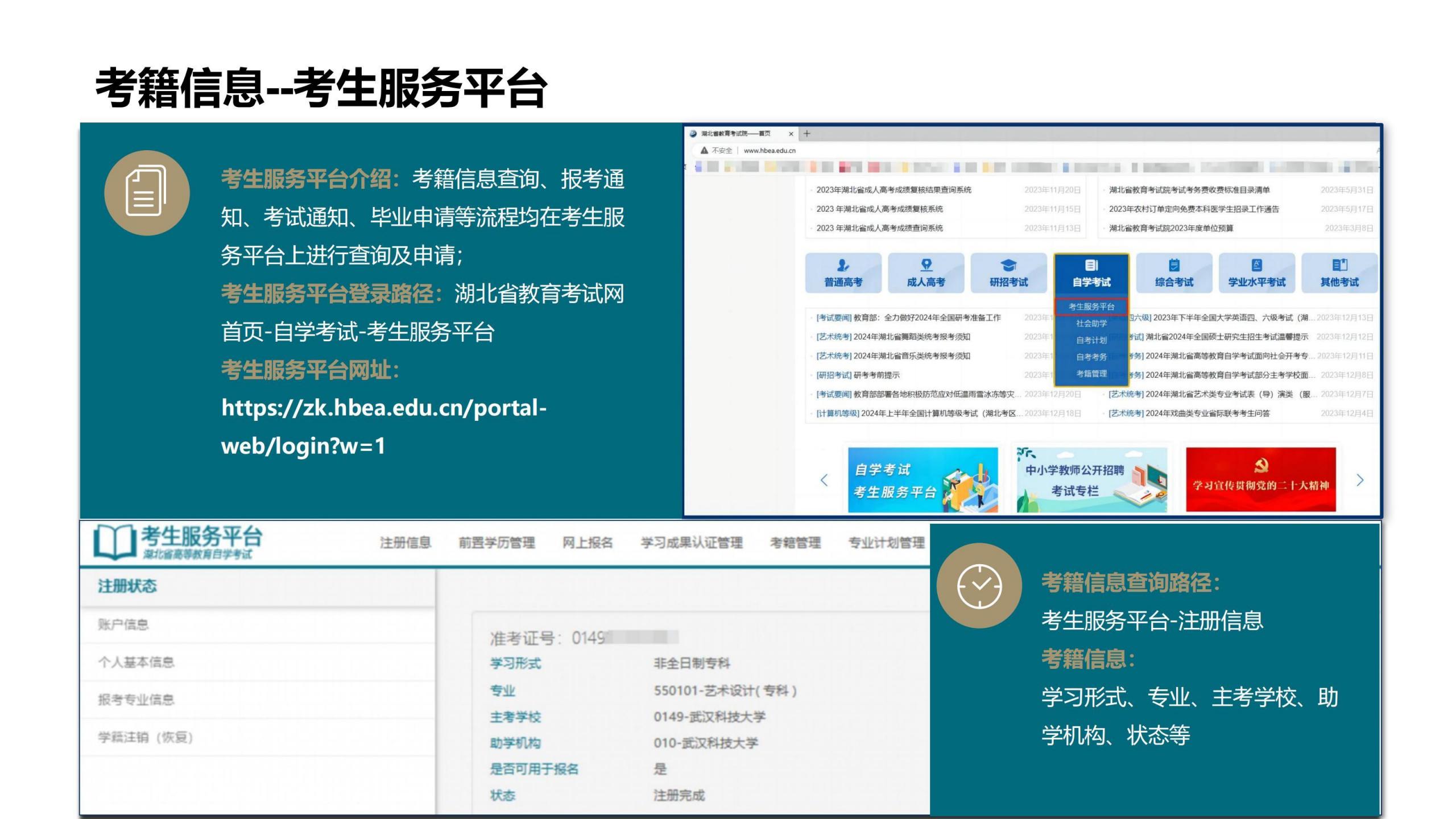Click the 普通高考 icon tile

tap(843, 272)
